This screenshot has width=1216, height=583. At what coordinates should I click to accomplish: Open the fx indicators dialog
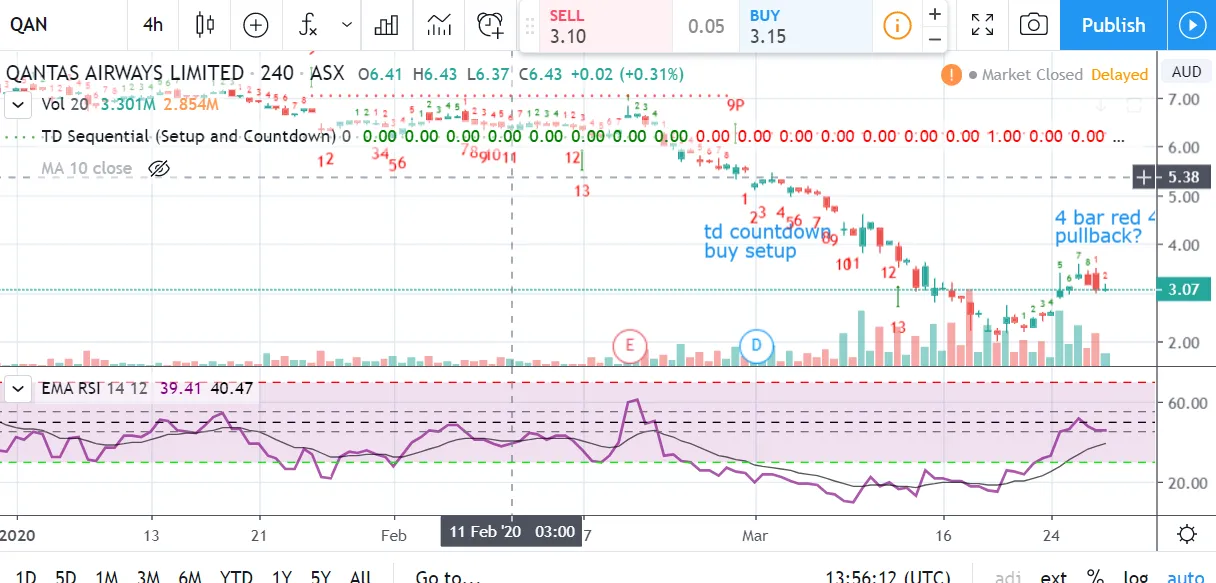pos(308,25)
